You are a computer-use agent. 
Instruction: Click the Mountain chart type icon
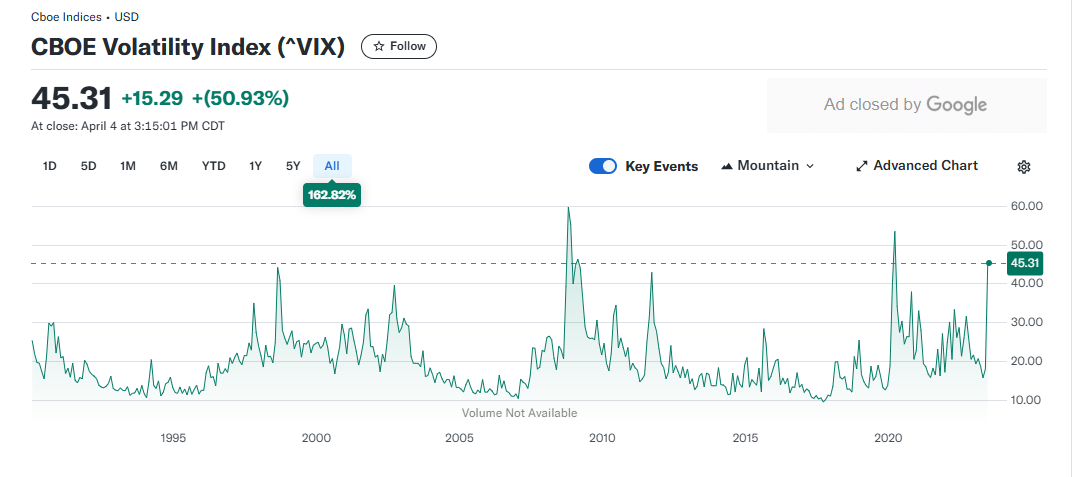point(727,166)
